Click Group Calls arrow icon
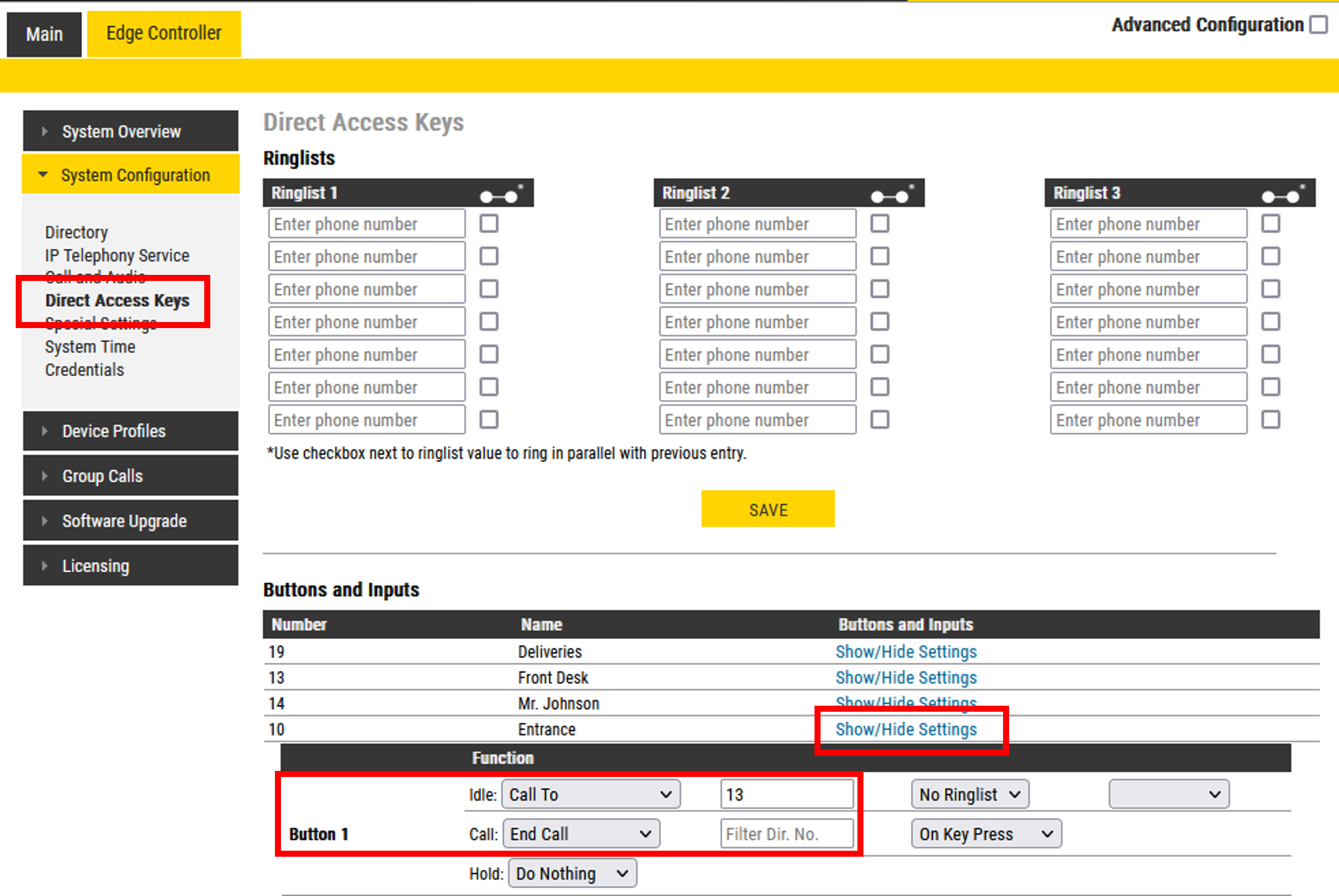Viewport: 1339px width, 896px height. (45, 476)
